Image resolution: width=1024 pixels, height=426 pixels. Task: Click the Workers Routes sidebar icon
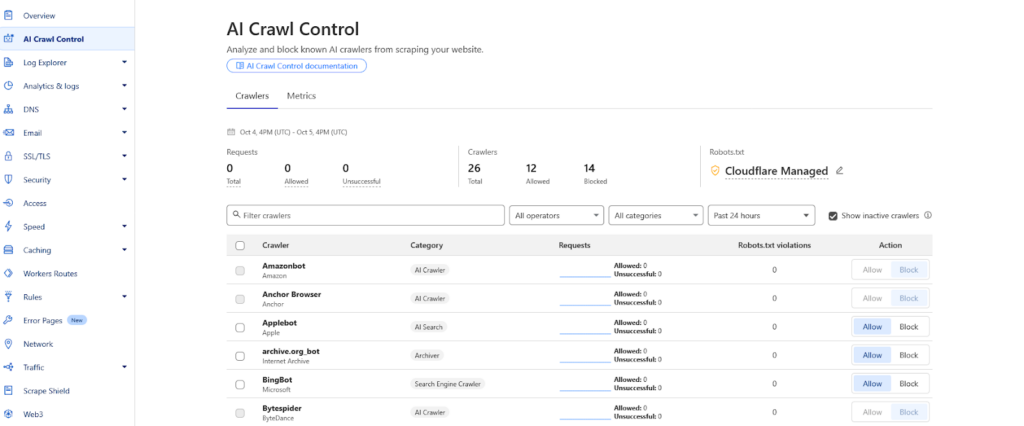coord(9,273)
